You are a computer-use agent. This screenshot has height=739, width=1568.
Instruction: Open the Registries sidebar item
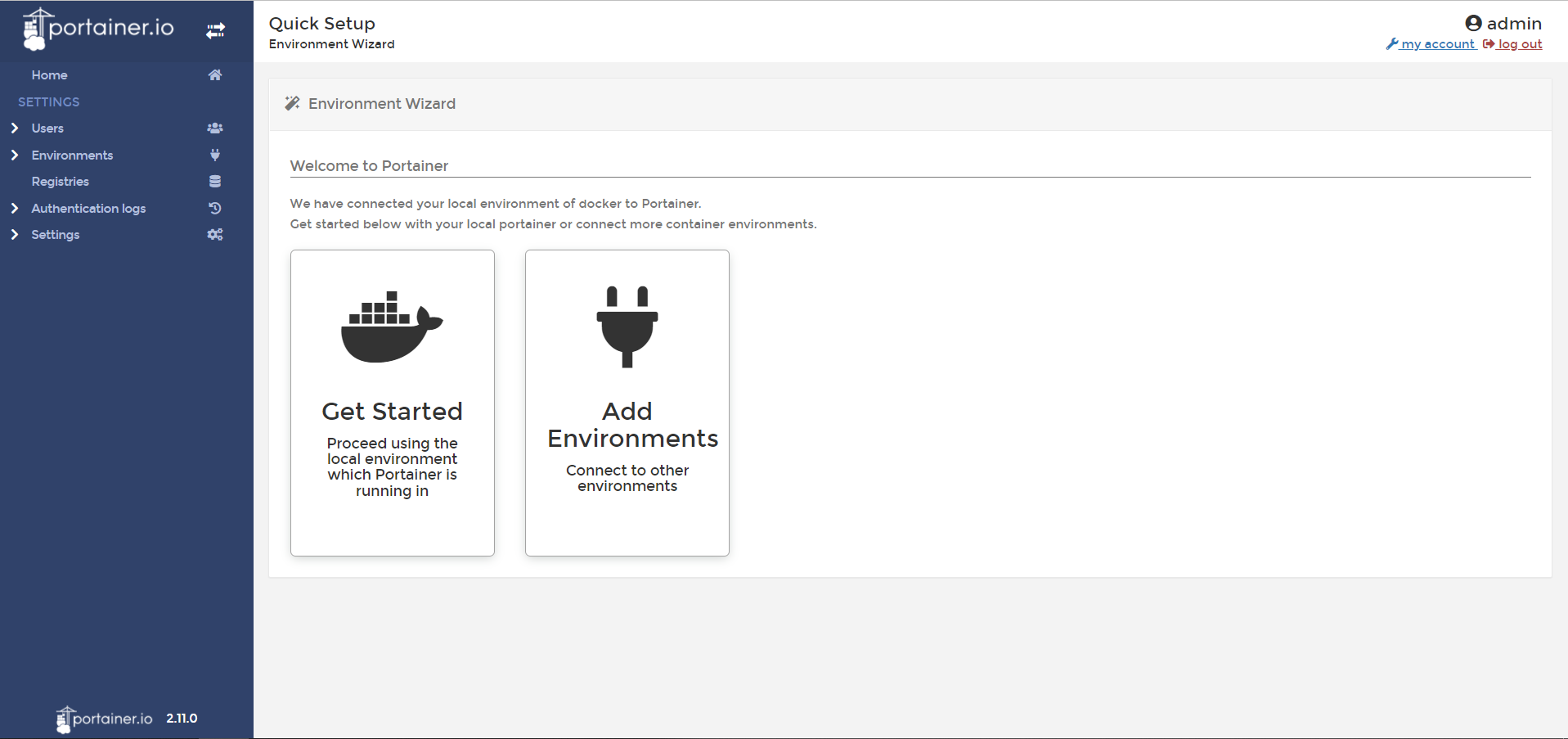coord(60,181)
